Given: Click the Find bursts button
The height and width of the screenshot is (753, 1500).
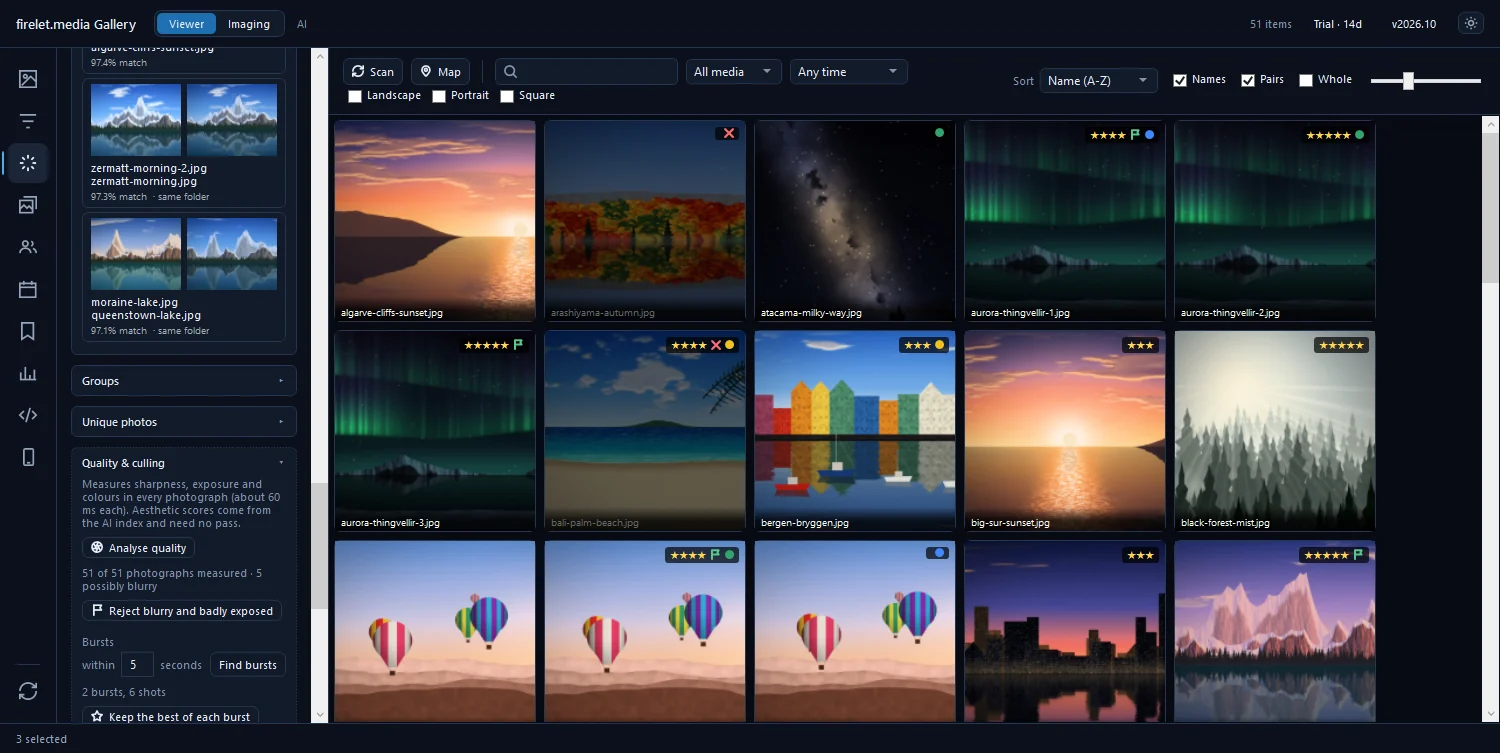Looking at the screenshot, I should pos(248,665).
